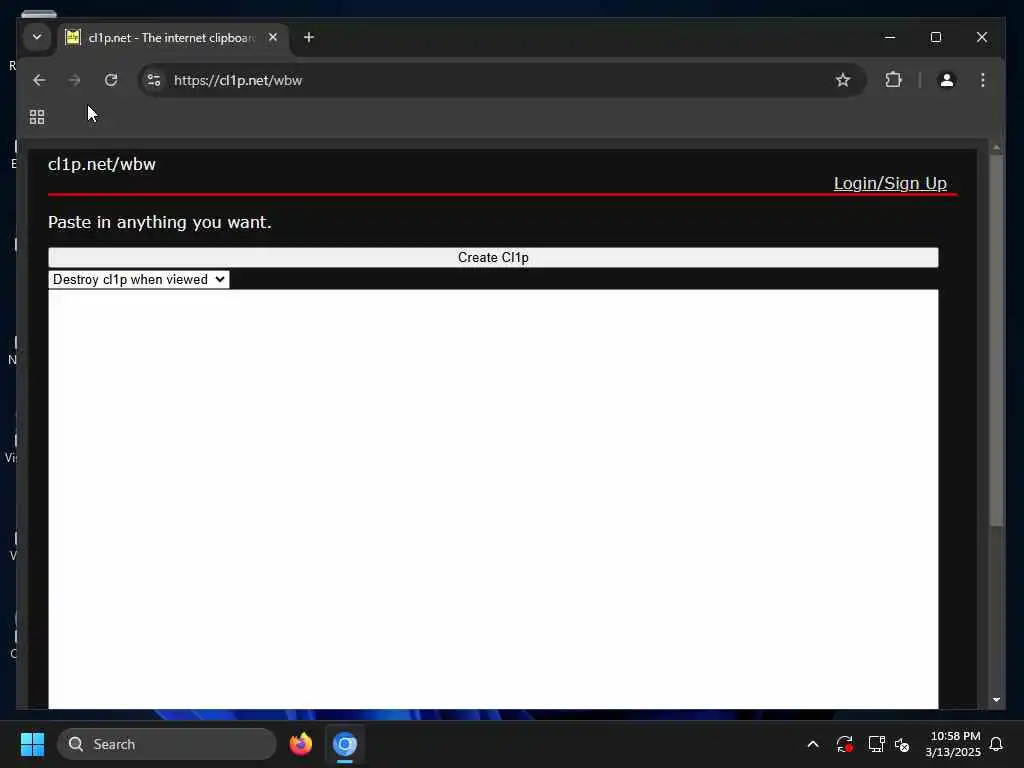Click the Create Cl1p button
The height and width of the screenshot is (768, 1024).
point(493,257)
